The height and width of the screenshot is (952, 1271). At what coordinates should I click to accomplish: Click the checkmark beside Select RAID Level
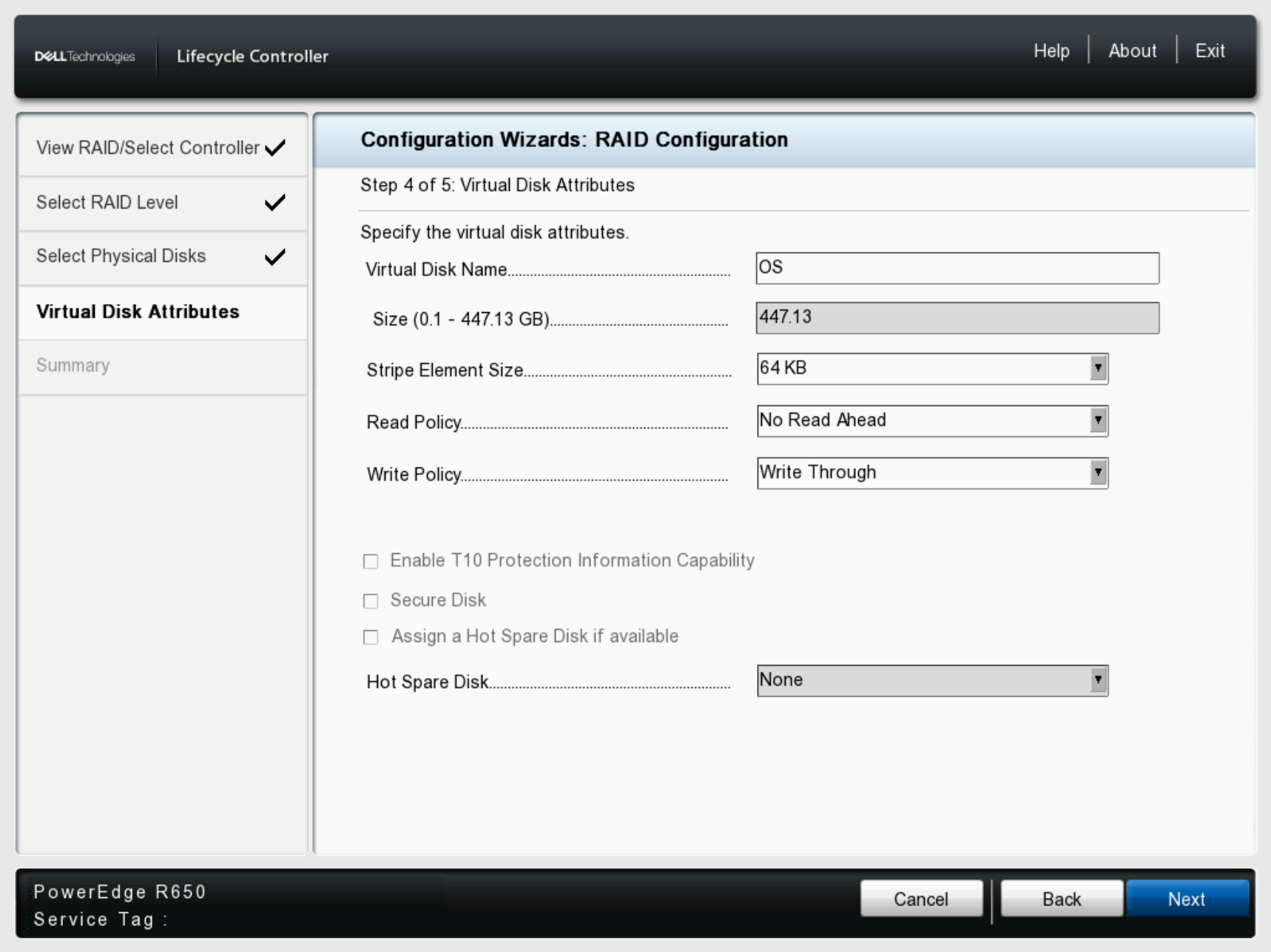(274, 202)
